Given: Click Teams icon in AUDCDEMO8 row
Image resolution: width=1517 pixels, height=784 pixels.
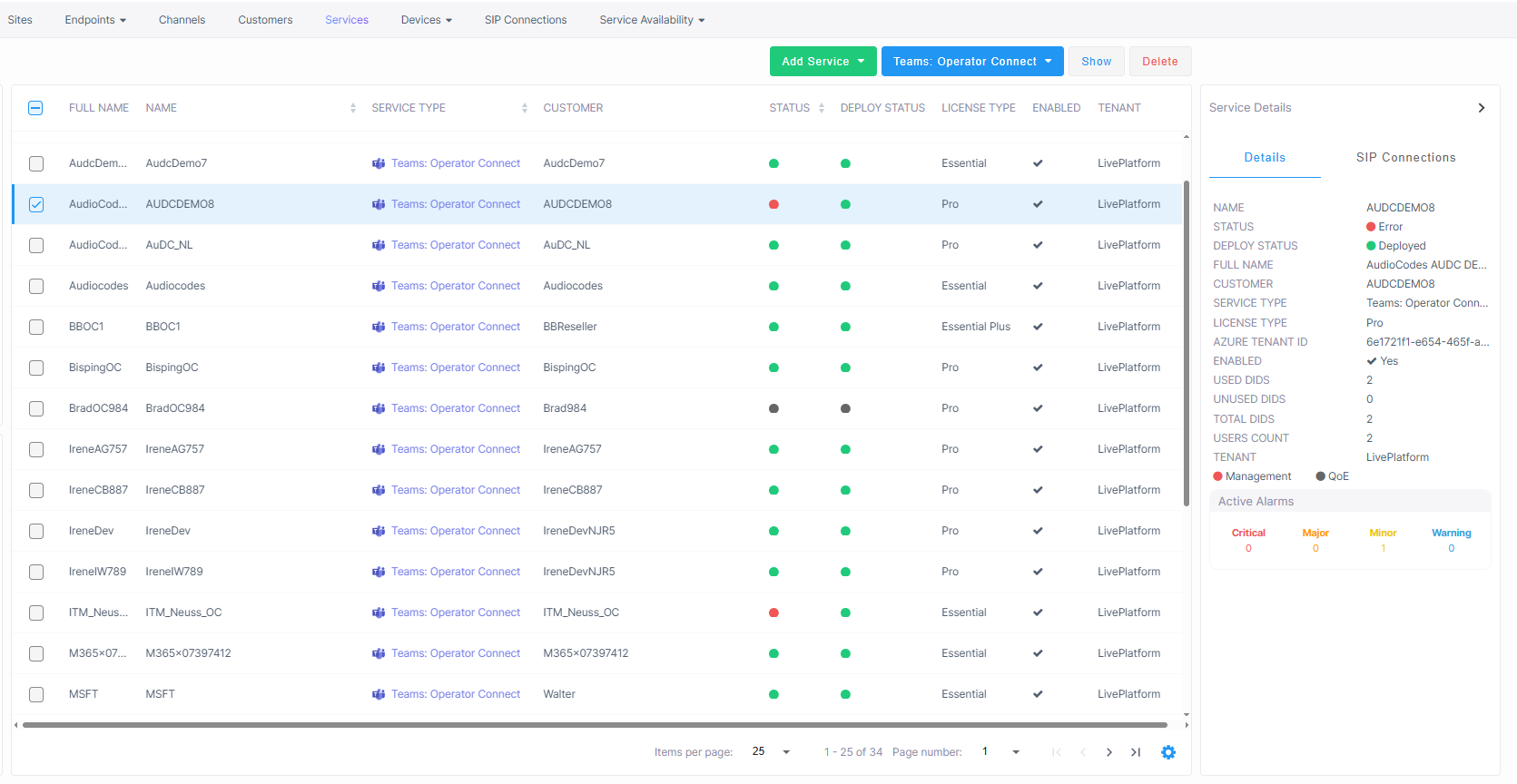Looking at the screenshot, I should coord(379,204).
